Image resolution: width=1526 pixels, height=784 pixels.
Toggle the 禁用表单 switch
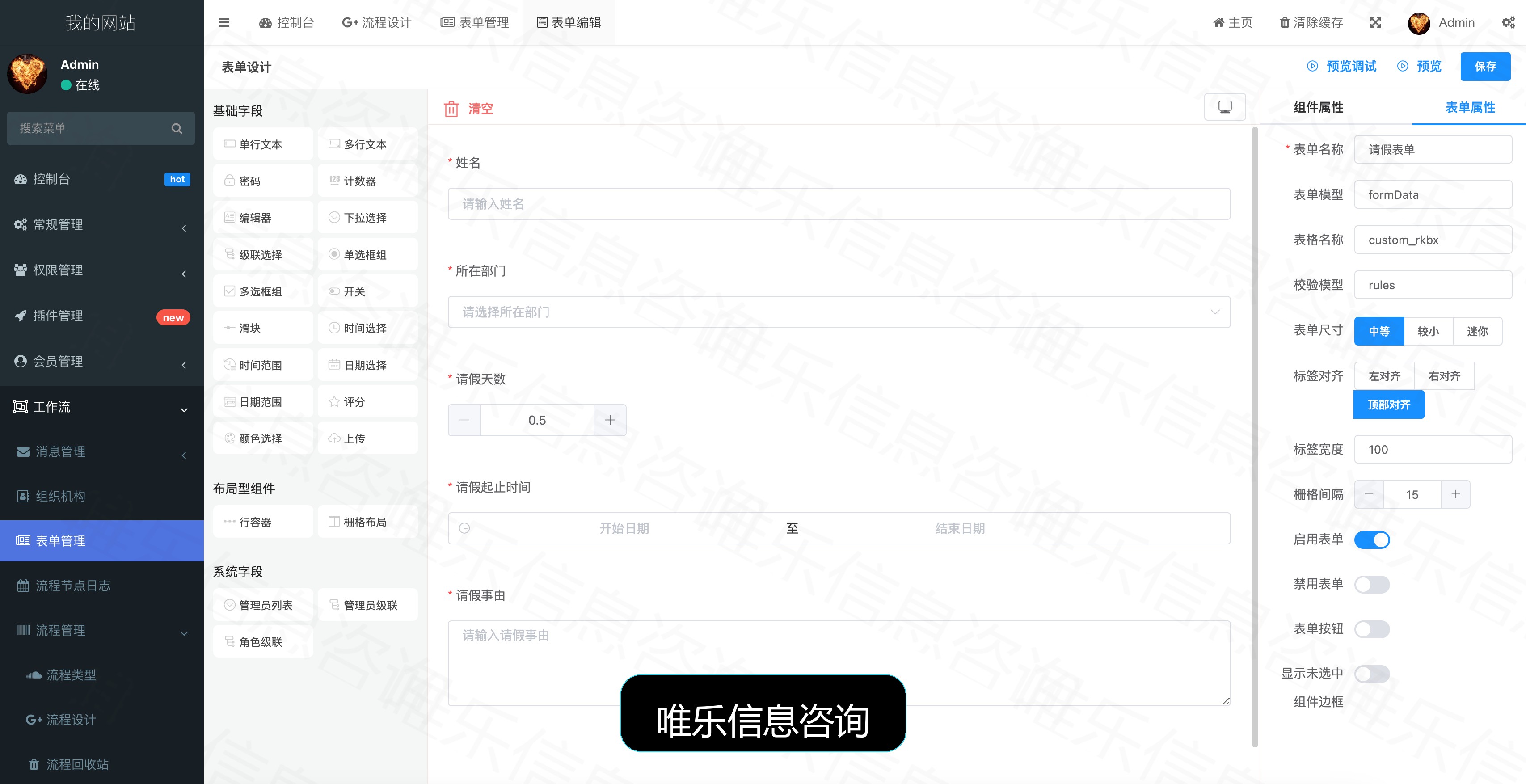point(1372,584)
